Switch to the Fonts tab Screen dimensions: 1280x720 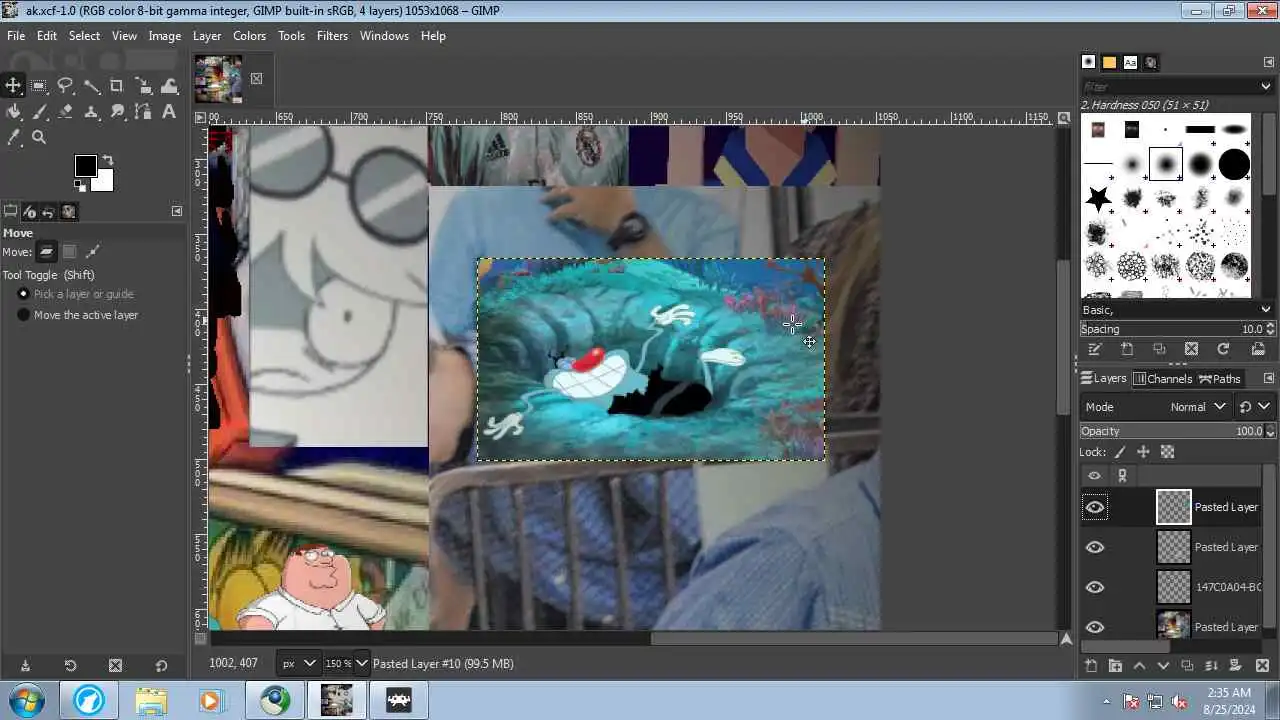pyautogui.click(x=1130, y=62)
